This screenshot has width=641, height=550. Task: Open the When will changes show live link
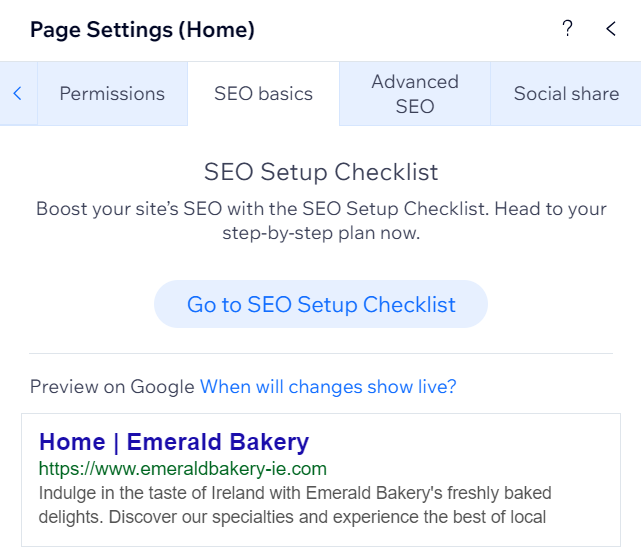click(x=328, y=386)
